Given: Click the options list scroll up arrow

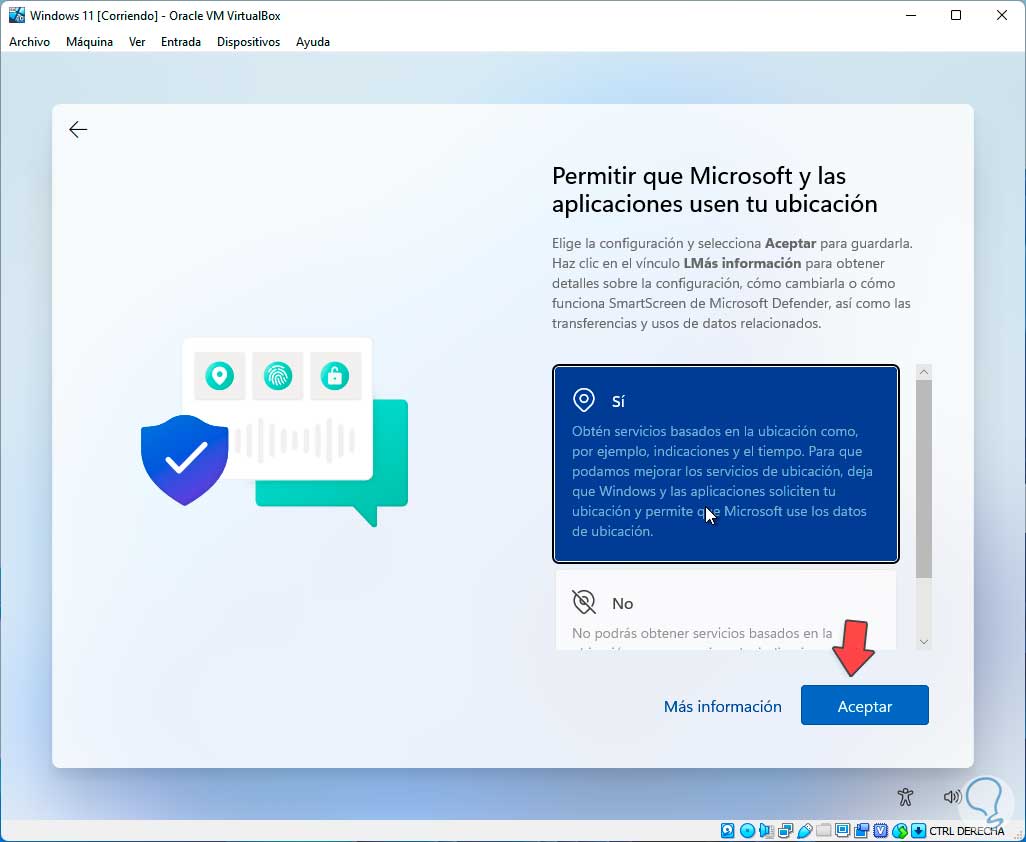Looking at the screenshot, I should click(x=924, y=372).
